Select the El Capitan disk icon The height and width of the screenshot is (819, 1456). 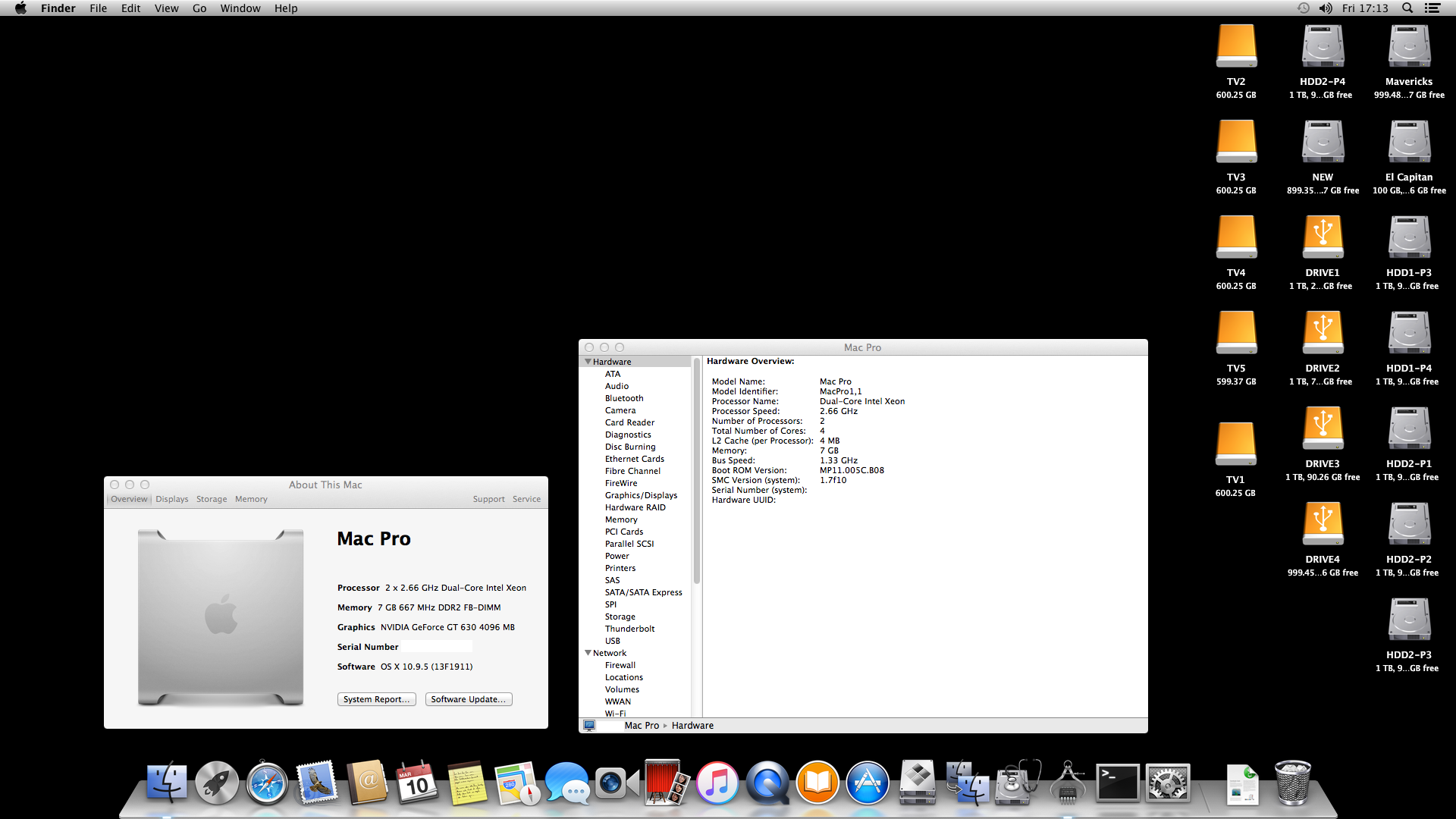pyautogui.click(x=1409, y=143)
